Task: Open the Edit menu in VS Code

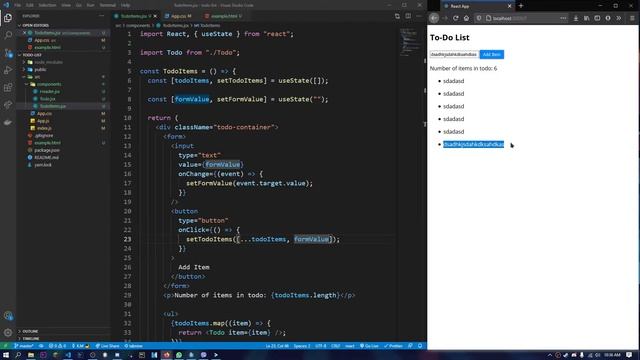Action: (30, 5)
